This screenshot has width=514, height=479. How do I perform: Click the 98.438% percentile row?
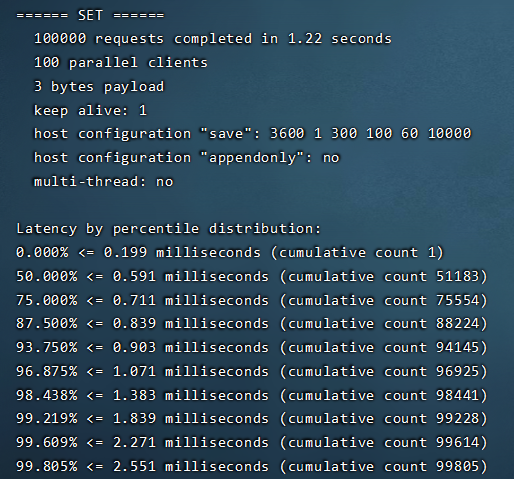pos(252,395)
